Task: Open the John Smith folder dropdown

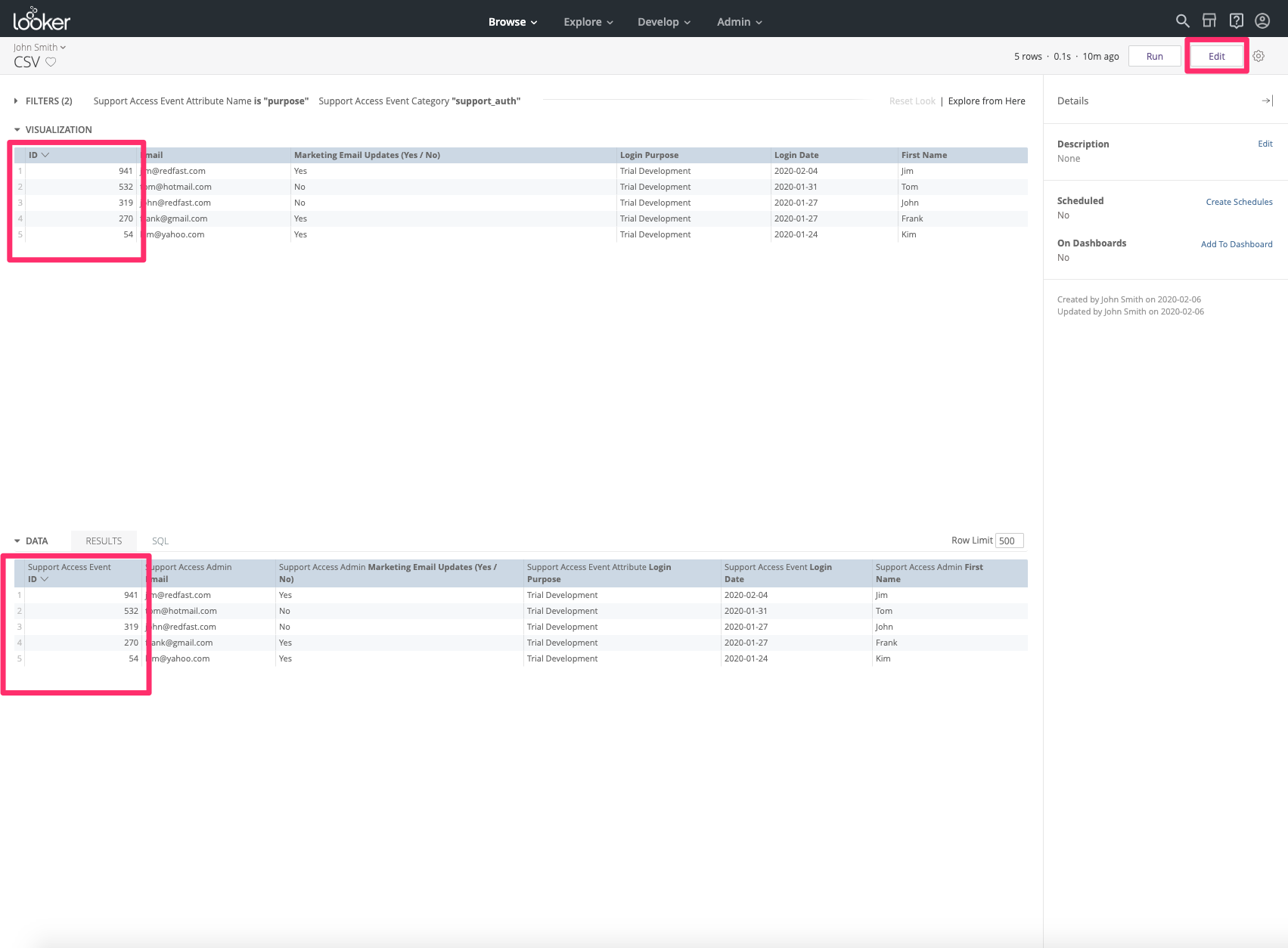Action: click(x=39, y=48)
